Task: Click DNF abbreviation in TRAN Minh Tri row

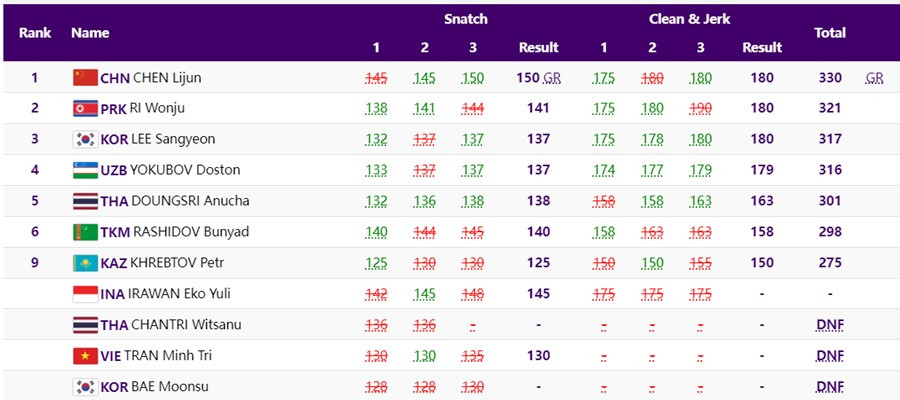Action: point(829,356)
